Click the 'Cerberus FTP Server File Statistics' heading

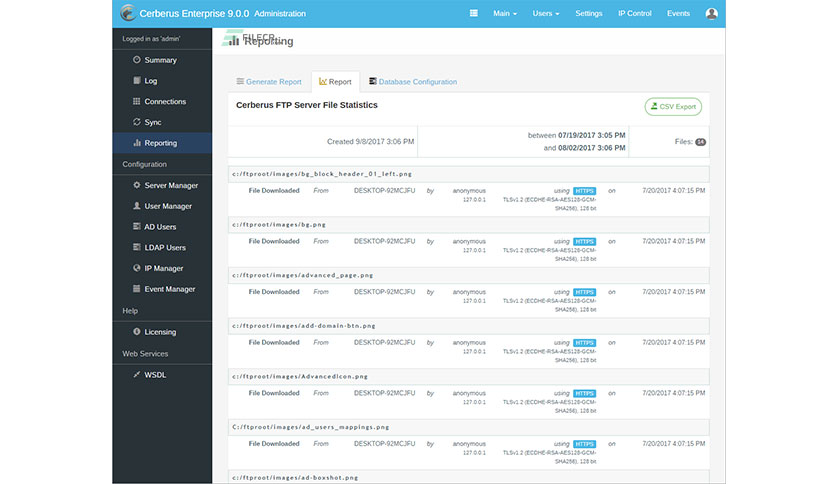pos(307,105)
